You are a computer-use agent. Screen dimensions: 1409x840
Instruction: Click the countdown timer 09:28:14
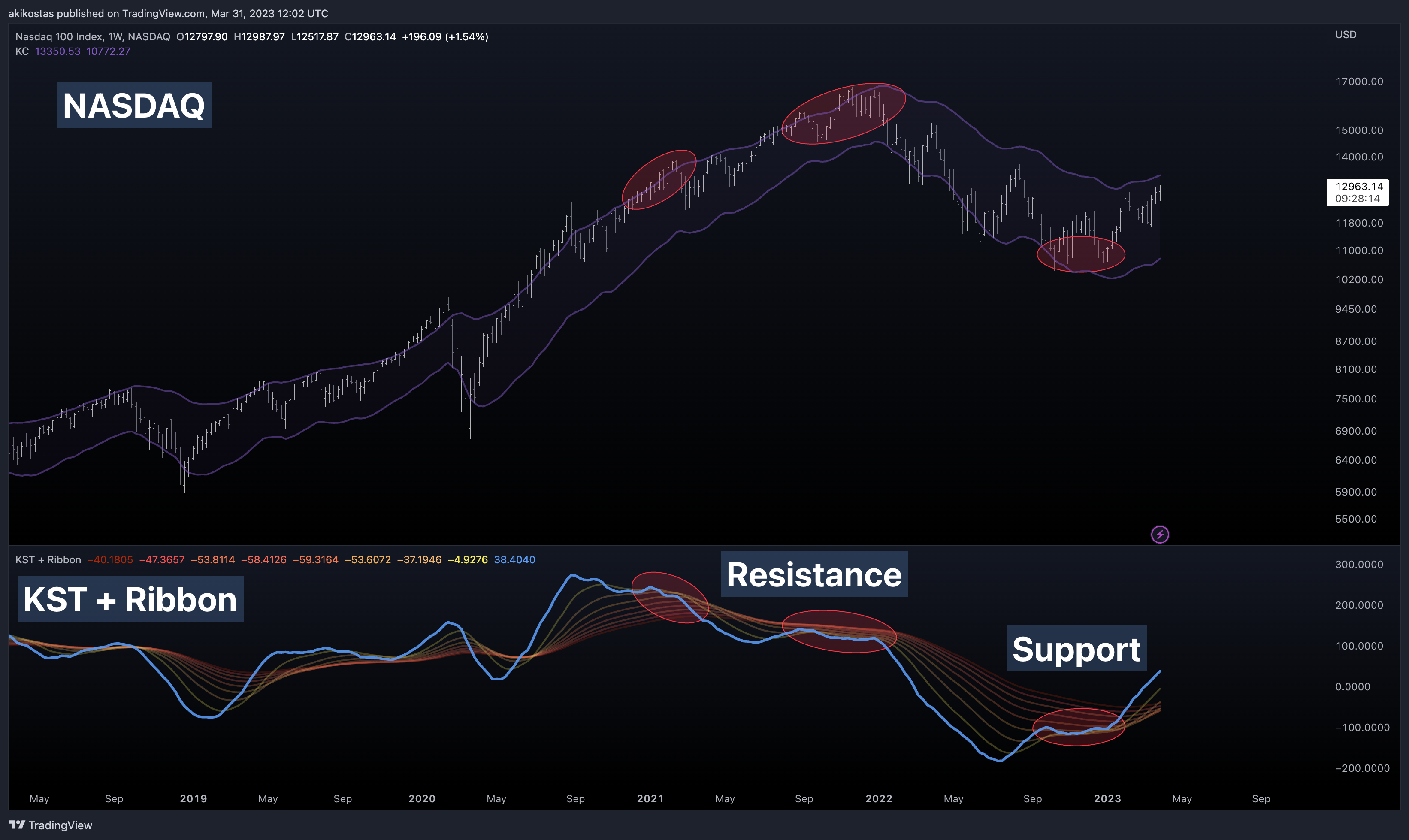click(x=1358, y=199)
